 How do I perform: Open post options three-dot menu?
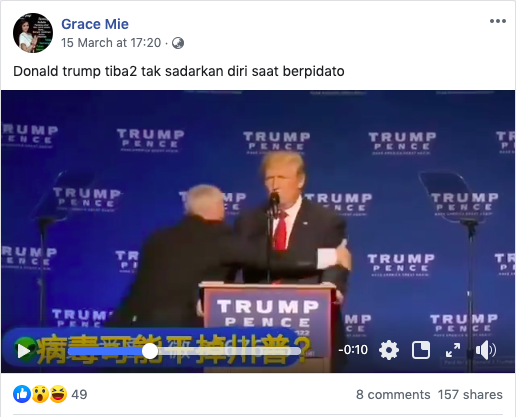(x=498, y=21)
